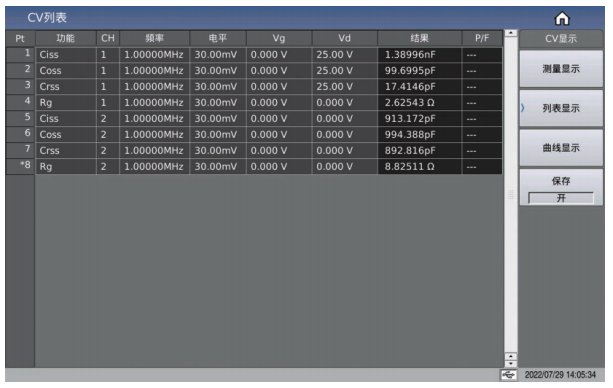Click Crss function in row 3
The image size is (613, 388).
click(66, 87)
